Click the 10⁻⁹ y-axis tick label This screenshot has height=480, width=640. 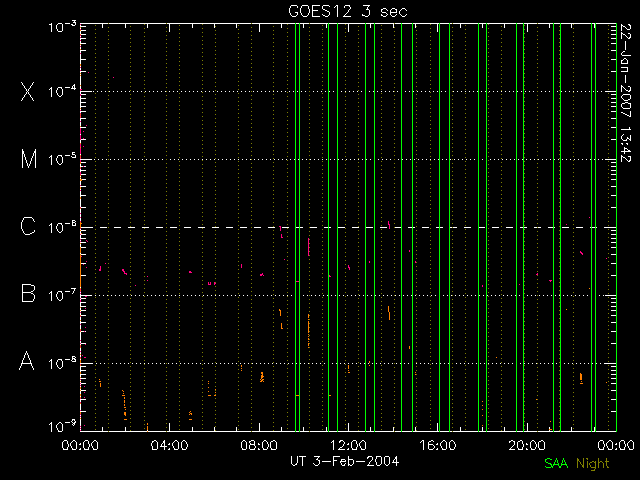(x=62, y=427)
